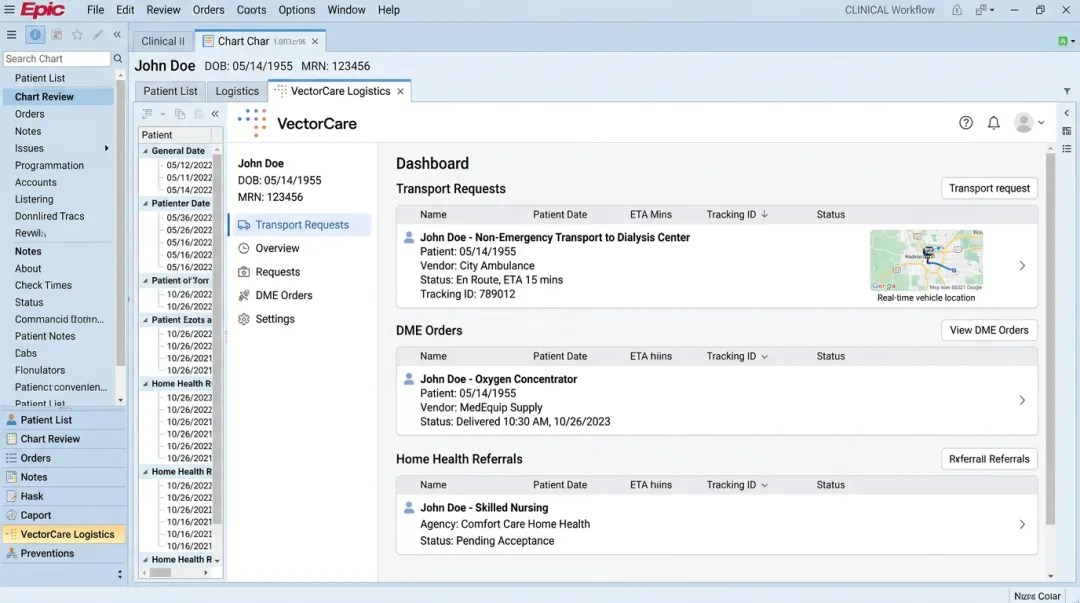Click the green icon at top right corner

point(1063,41)
